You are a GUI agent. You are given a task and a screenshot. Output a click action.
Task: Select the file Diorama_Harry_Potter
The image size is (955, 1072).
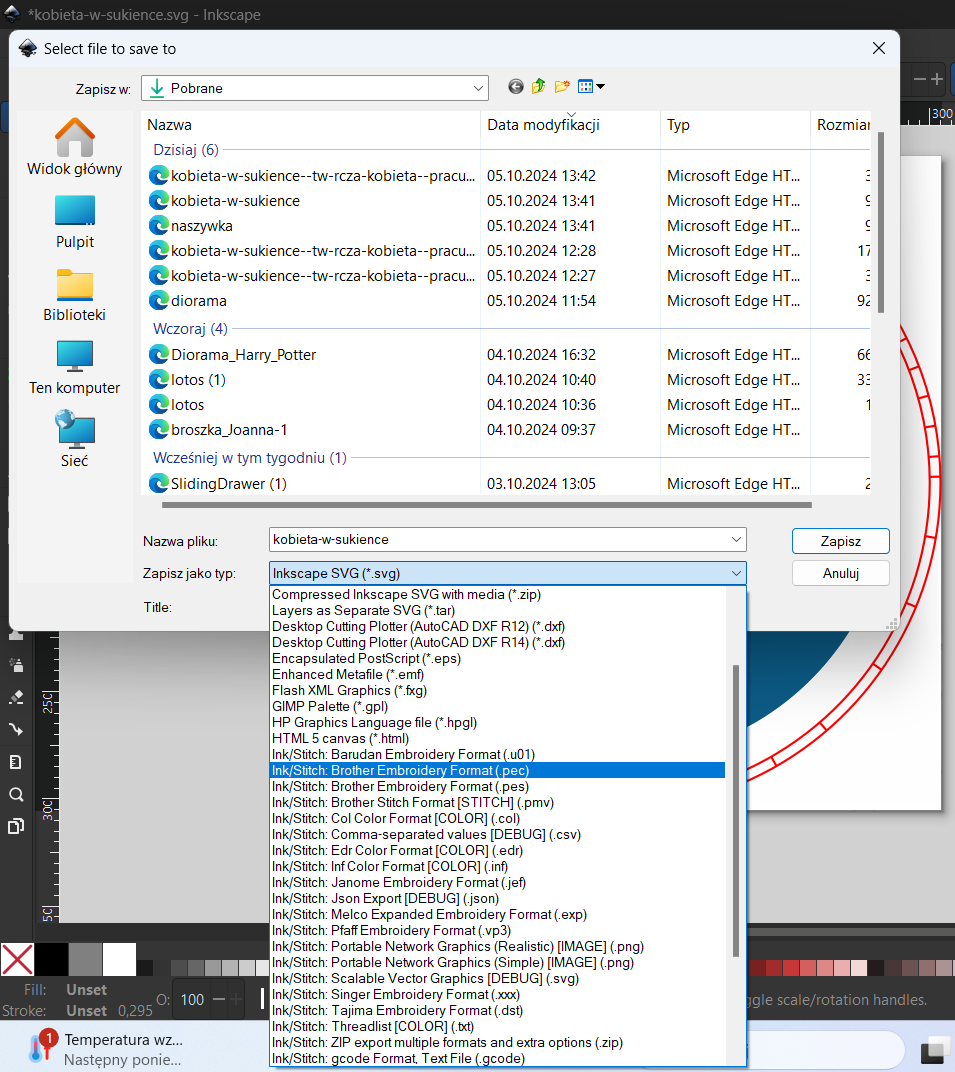tap(243, 355)
